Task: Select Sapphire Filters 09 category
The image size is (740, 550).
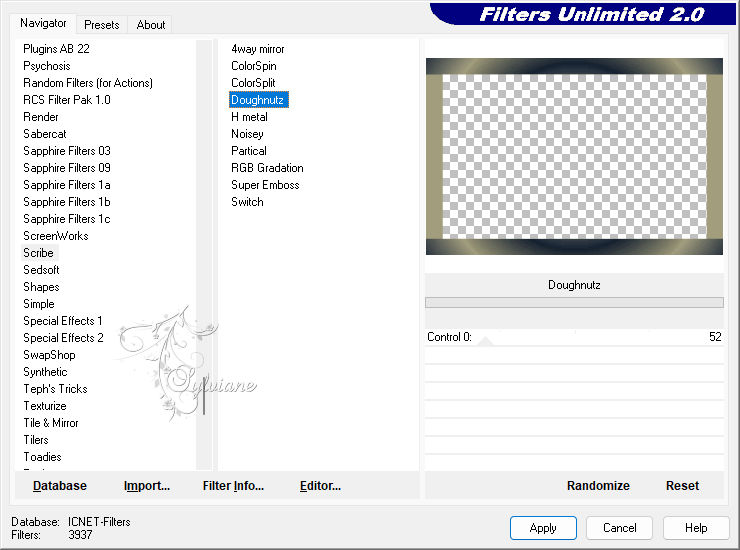Action: [67, 168]
